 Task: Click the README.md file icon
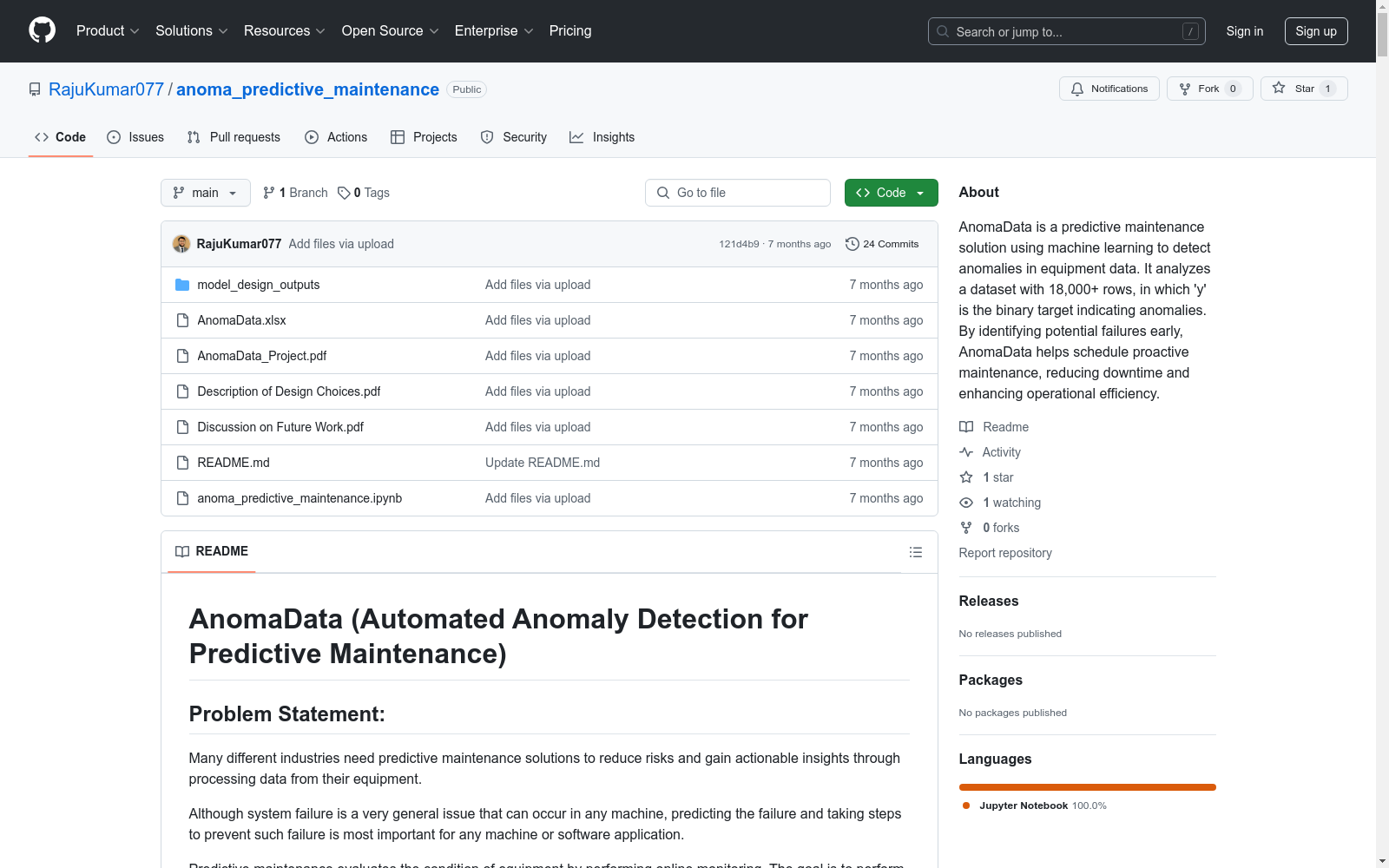click(182, 463)
